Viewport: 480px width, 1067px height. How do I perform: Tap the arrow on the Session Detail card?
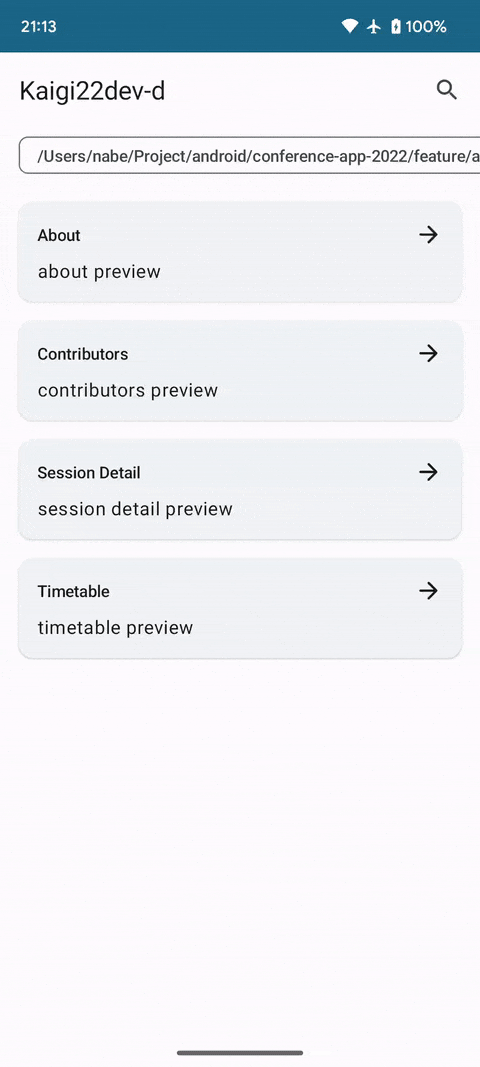pos(428,472)
